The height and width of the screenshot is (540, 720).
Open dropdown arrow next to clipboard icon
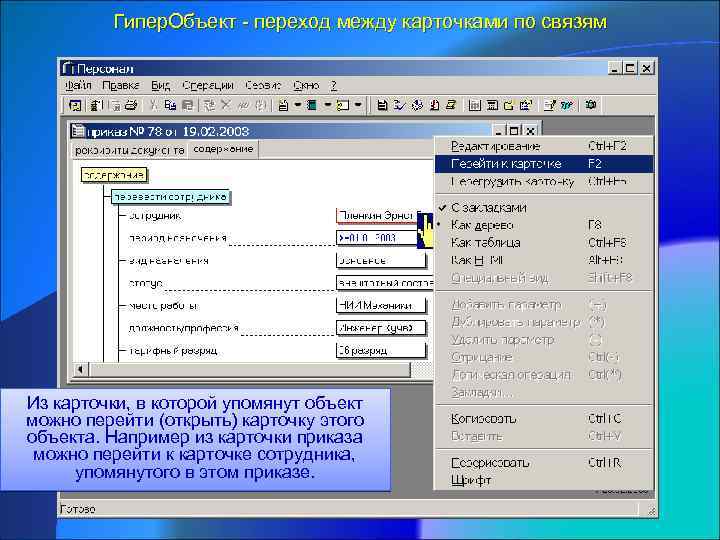coord(298,105)
